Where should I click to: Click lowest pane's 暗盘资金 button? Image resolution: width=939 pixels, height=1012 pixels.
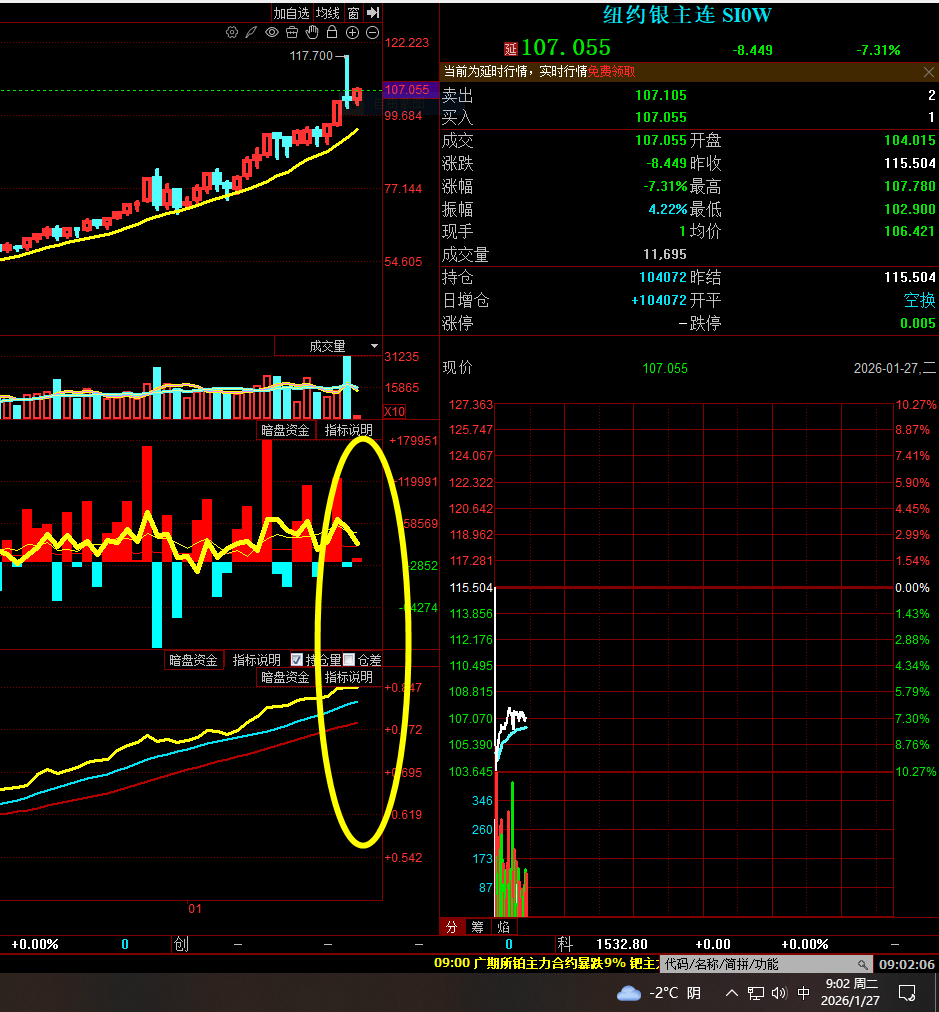285,677
